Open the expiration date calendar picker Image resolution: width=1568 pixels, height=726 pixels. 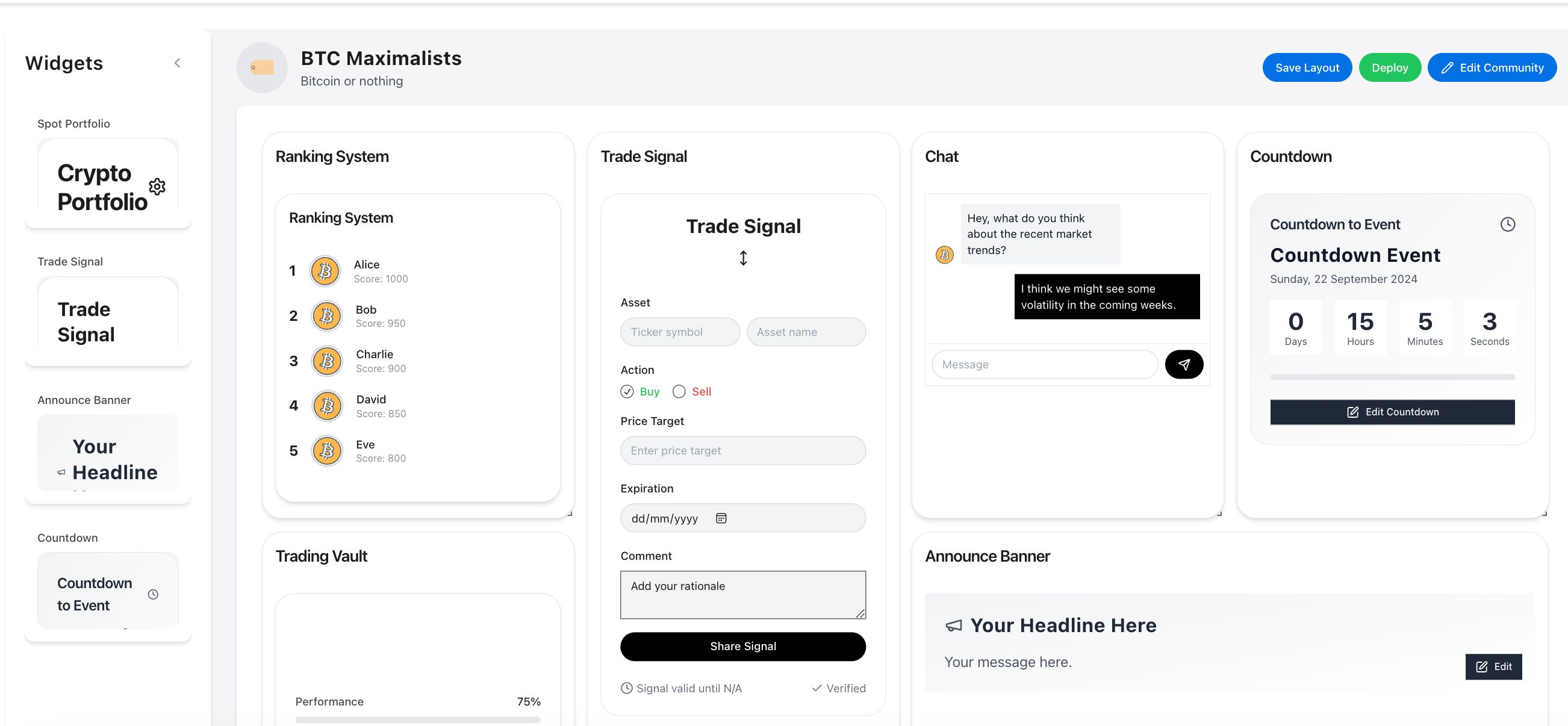(721, 518)
